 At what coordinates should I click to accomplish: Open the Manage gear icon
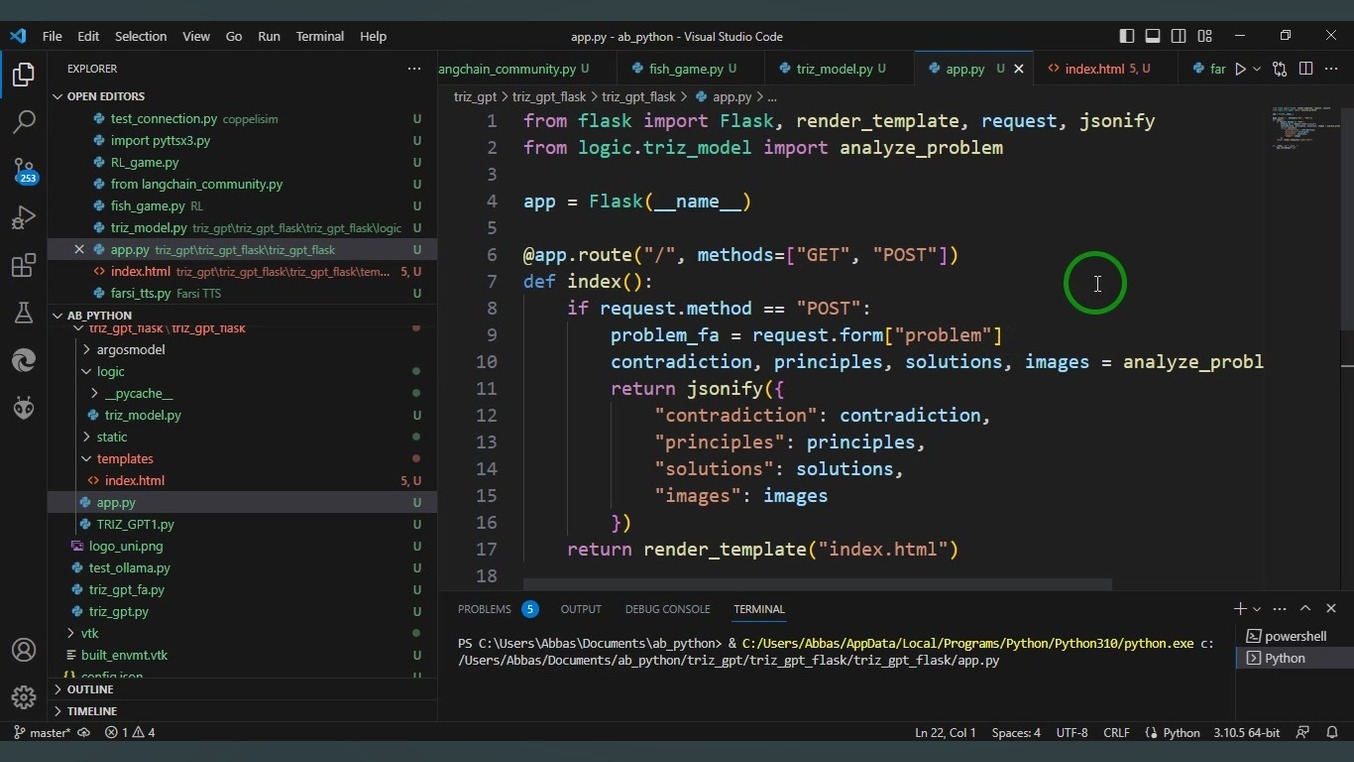tap(24, 697)
